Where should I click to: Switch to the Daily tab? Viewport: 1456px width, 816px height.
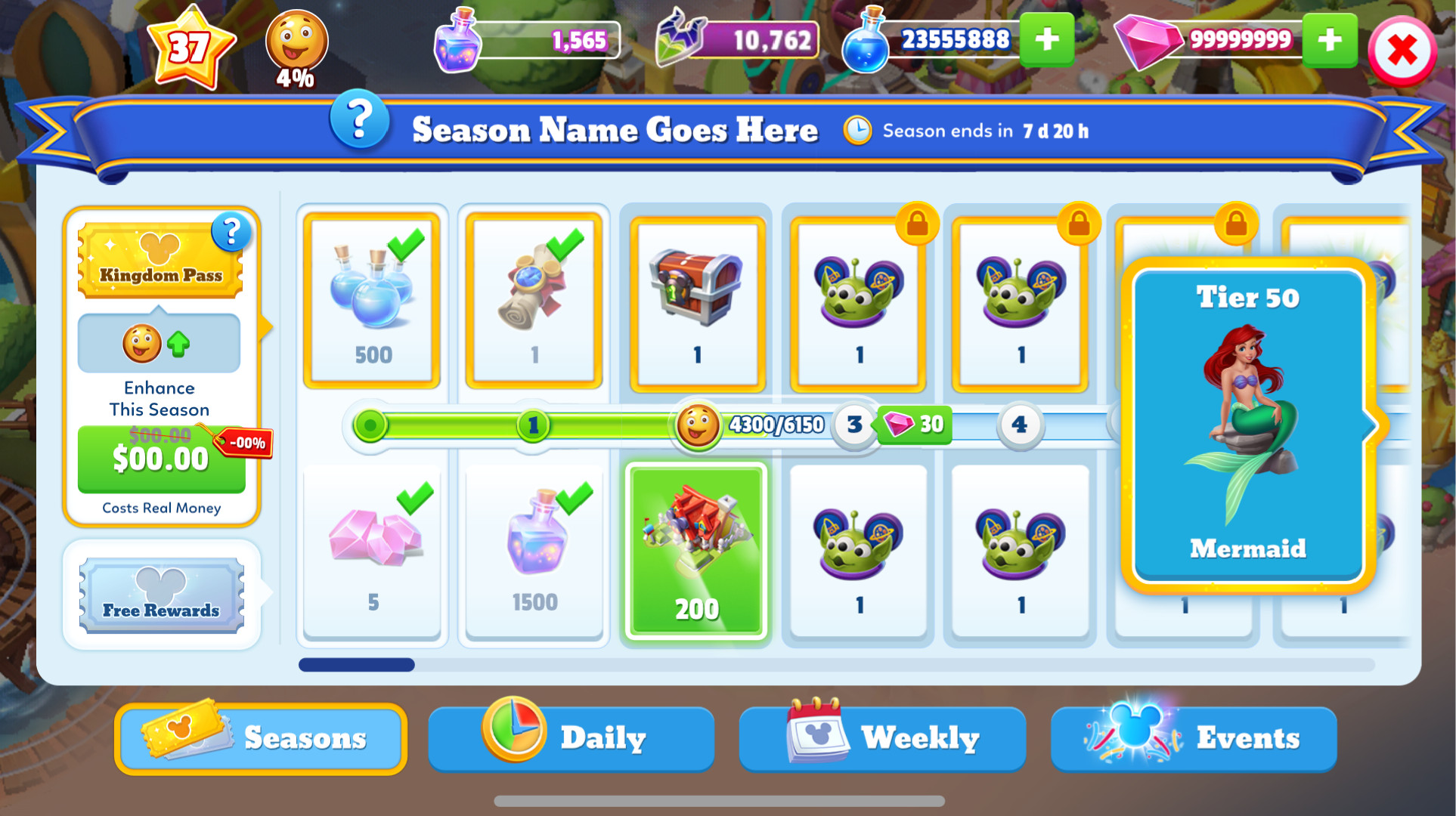[572, 738]
